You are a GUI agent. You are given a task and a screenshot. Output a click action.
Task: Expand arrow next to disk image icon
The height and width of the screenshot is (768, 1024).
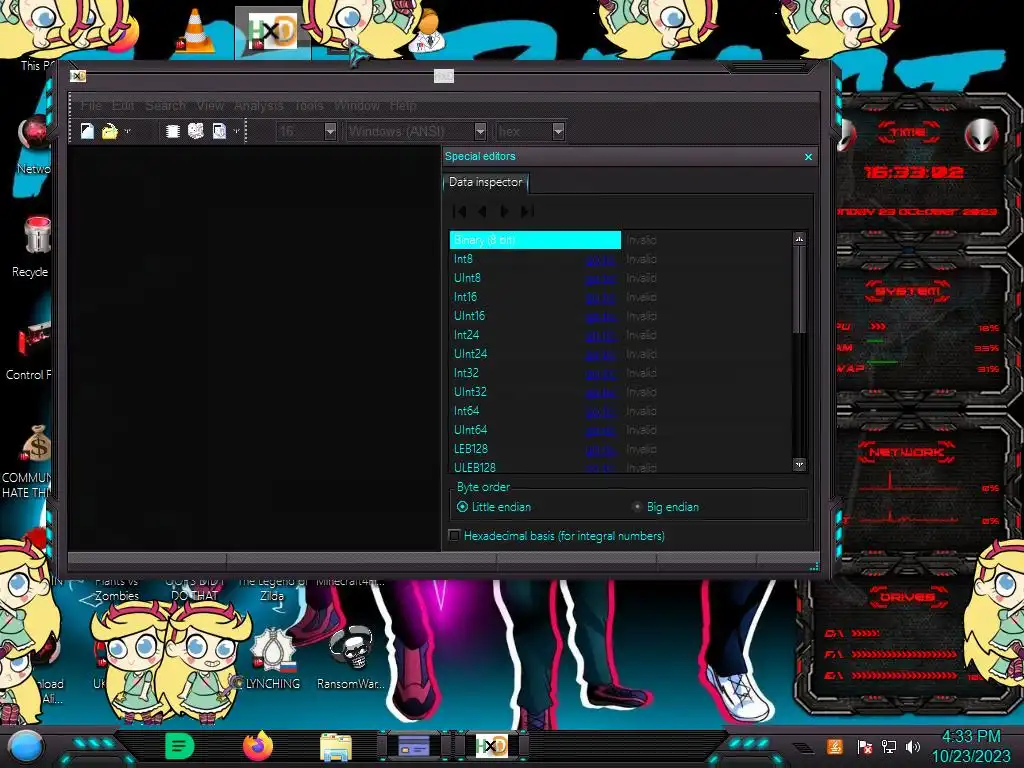pos(236,131)
